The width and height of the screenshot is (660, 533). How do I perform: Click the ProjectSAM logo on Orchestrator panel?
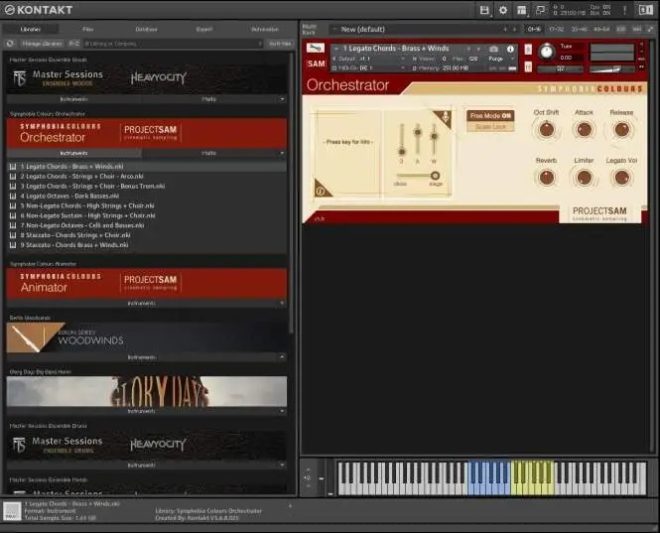tap(599, 213)
